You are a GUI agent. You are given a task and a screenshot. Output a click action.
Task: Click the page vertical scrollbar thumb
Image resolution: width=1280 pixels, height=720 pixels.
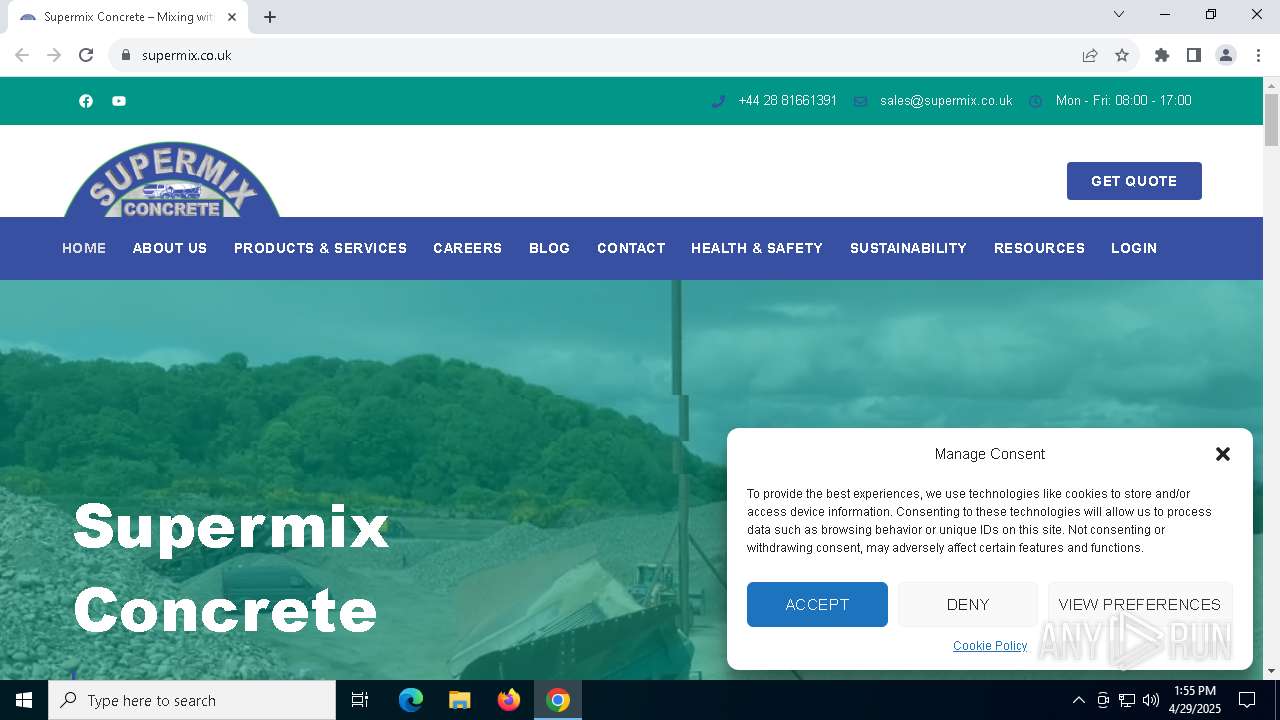point(1271,120)
